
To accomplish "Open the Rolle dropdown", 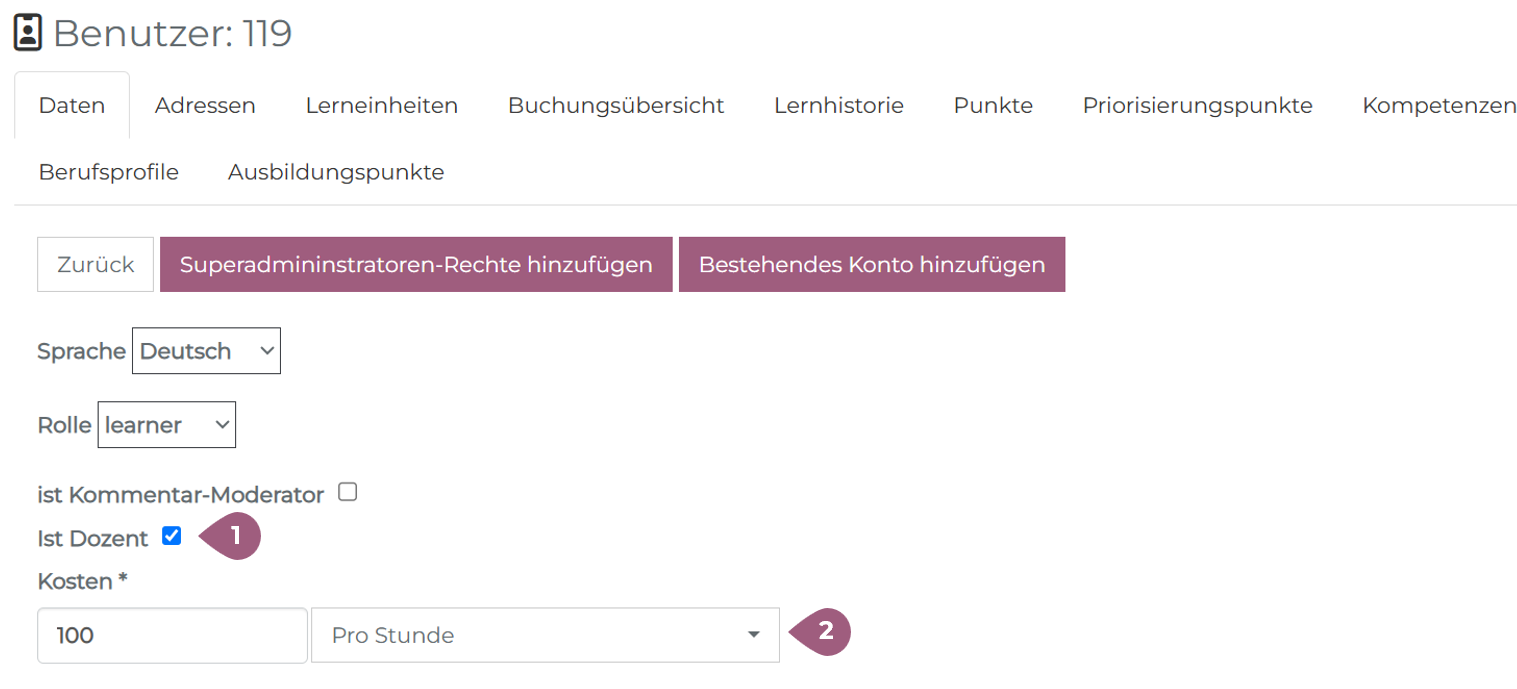I will (166, 425).
